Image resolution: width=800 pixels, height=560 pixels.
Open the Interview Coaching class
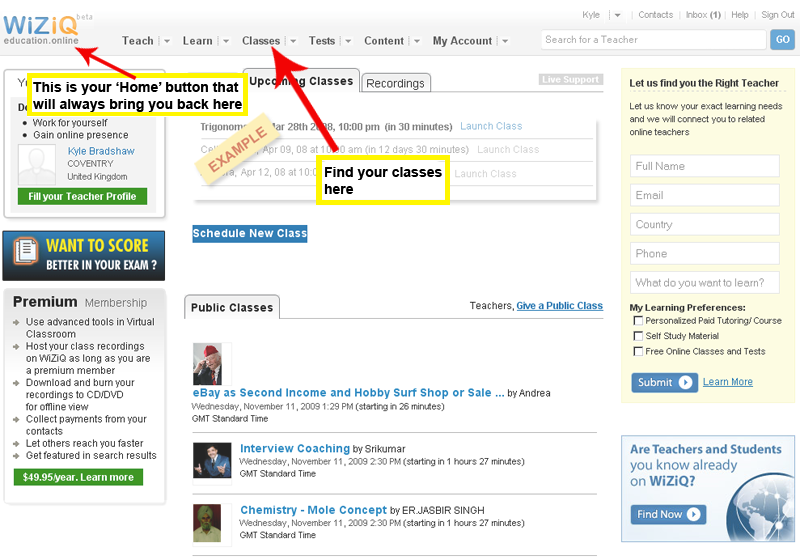[x=295, y=448]
